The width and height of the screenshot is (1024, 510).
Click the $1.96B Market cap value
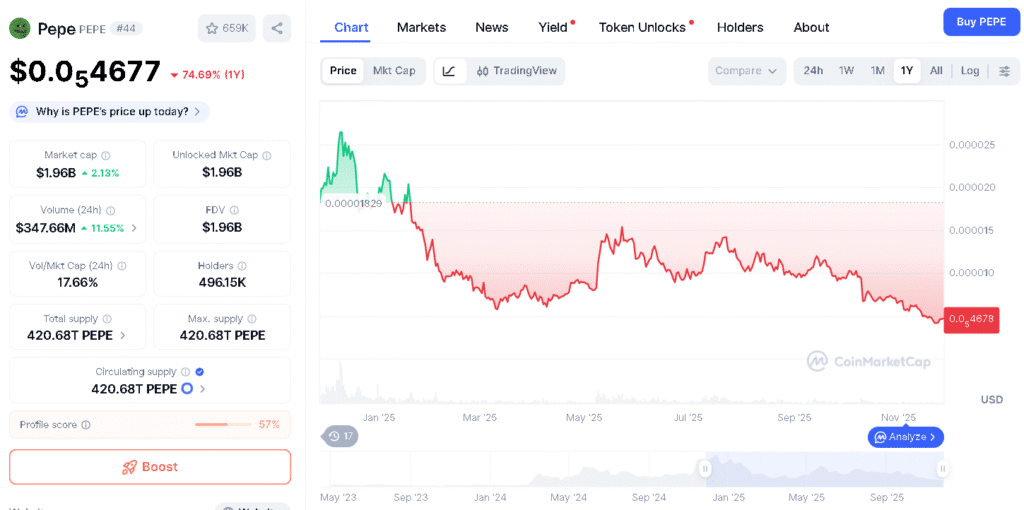tap(56, 173)
